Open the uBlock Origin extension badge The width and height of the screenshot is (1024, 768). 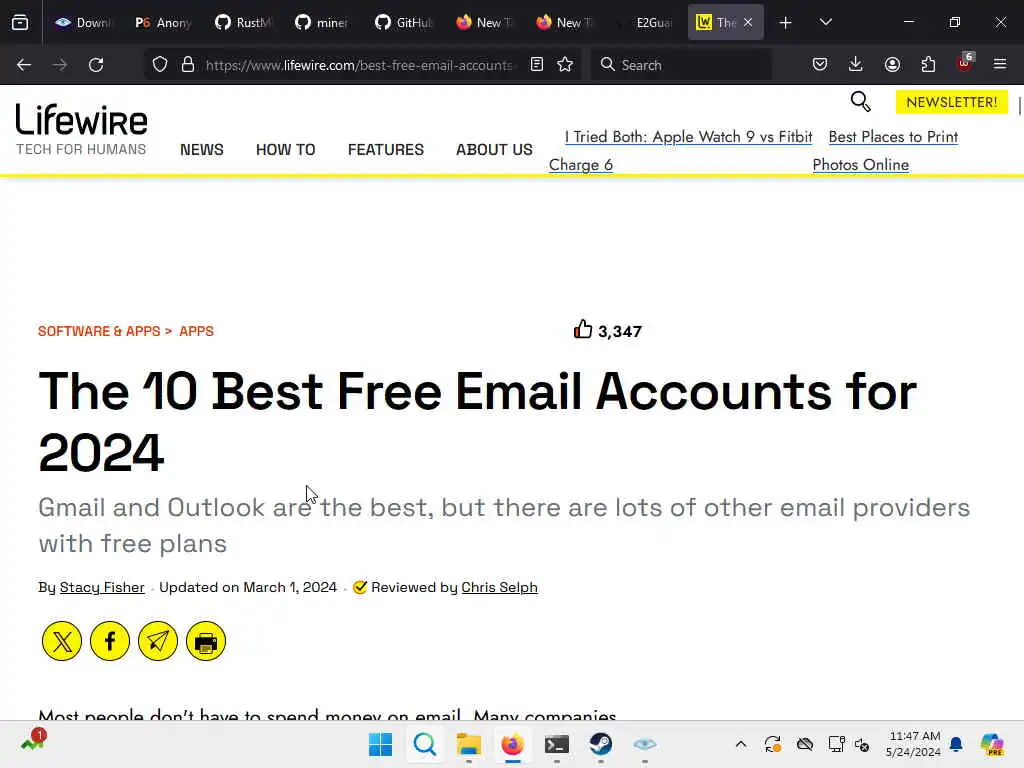coord(965,63)
